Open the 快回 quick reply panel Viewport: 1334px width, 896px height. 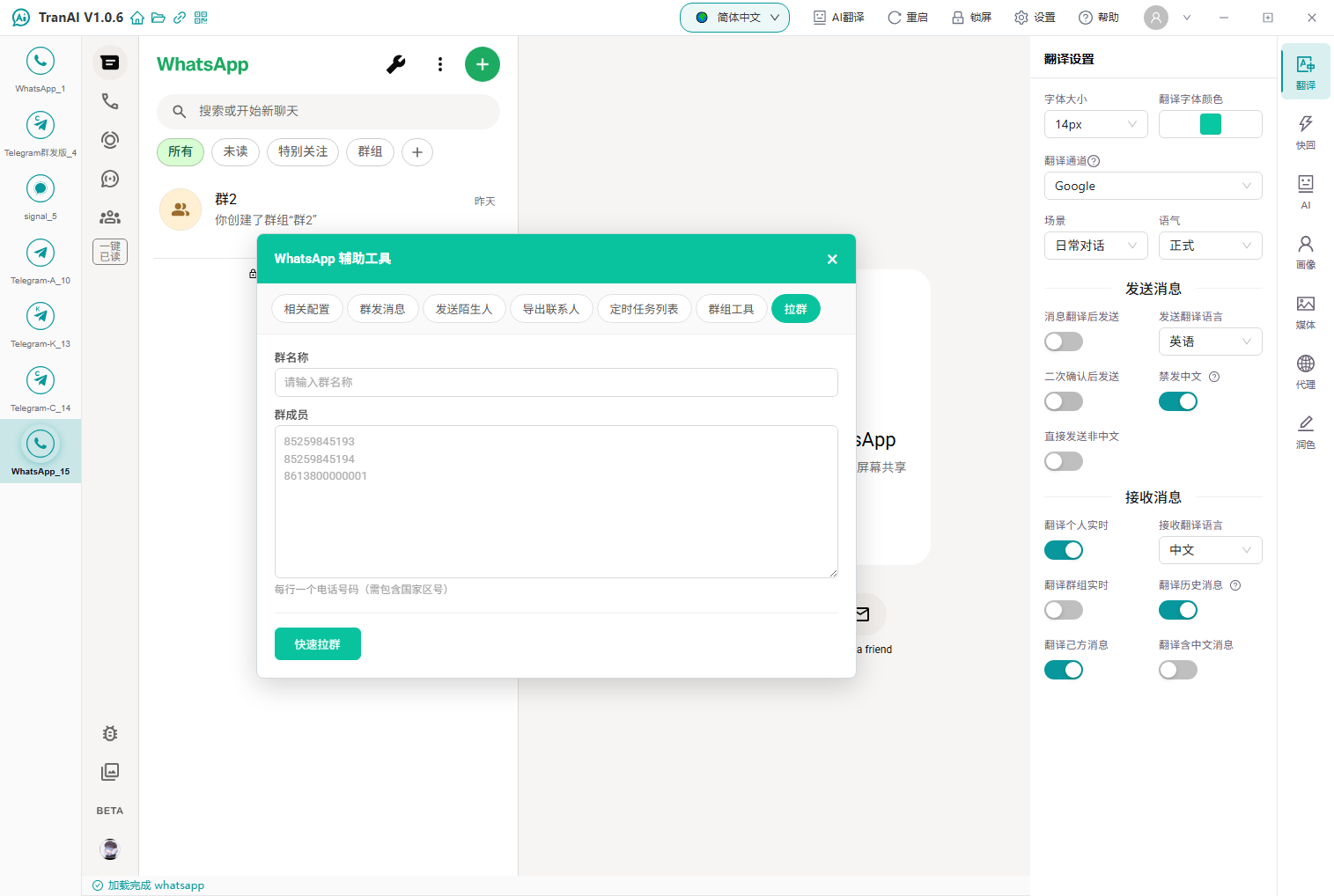(1306, 132)
